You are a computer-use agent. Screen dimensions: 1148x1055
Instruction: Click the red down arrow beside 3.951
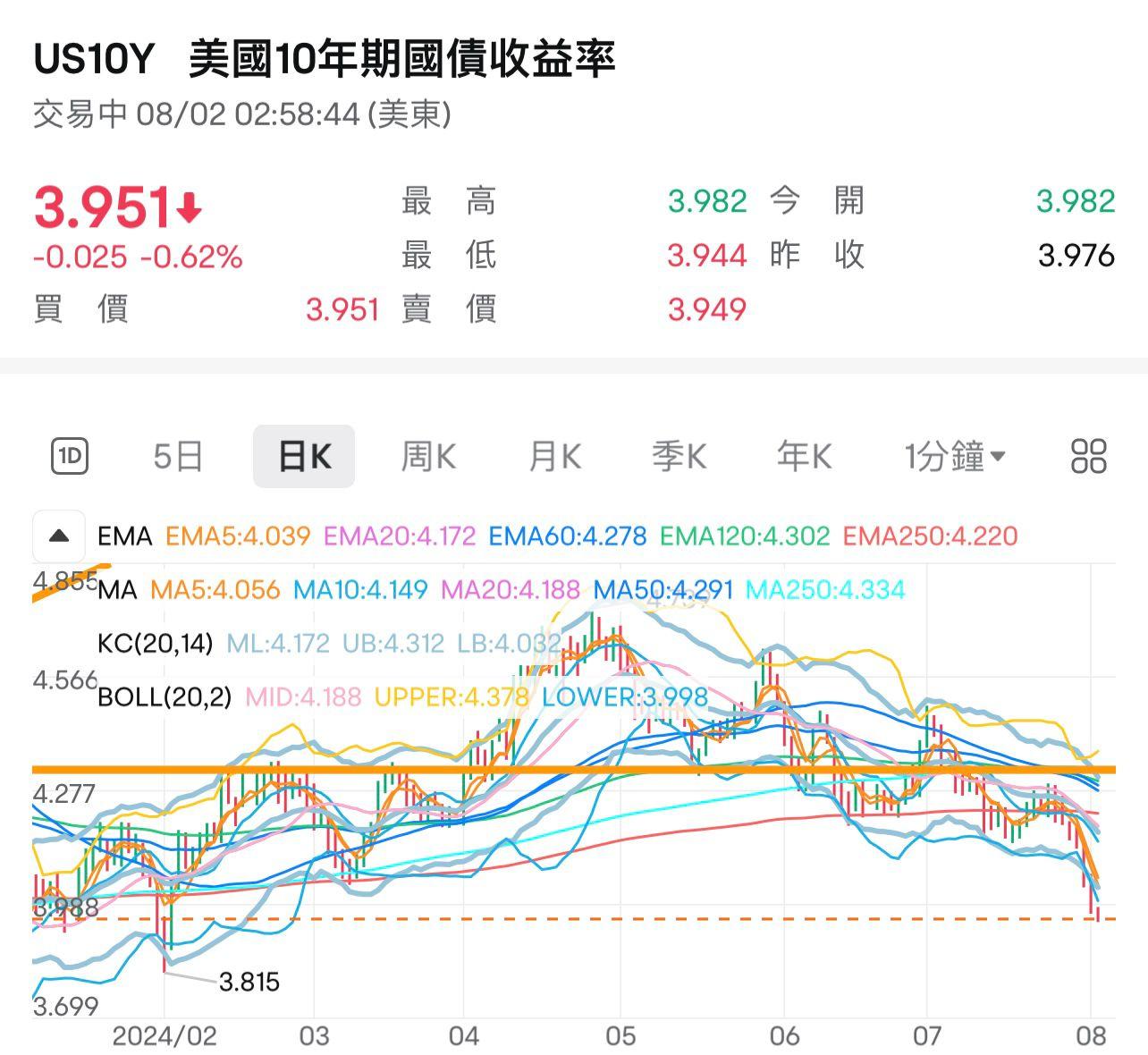click(188, 206)
